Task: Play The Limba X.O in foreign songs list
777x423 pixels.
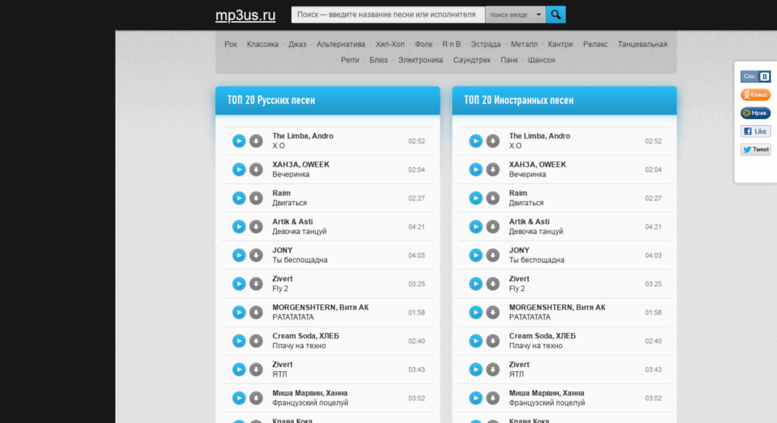Action: (x=476, y=141)
